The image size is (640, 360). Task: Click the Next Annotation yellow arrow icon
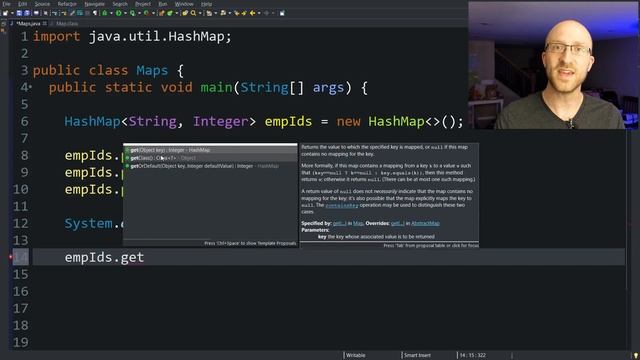click(x=237, y=13)
